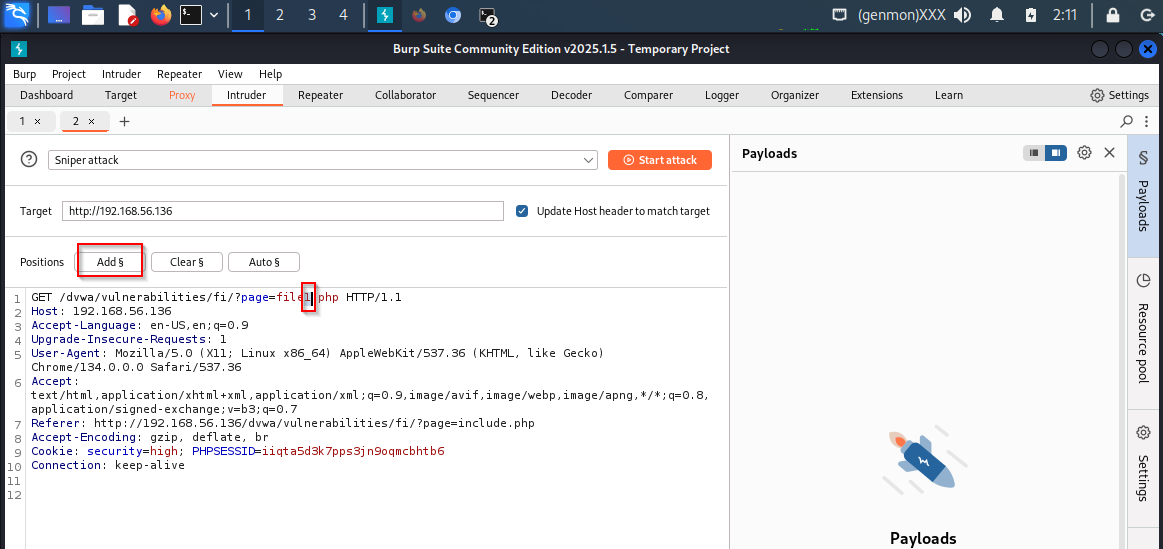Select the Burp Suite taskbar window icon
This screenshot has width=1163, height=549.
point(385,15)
